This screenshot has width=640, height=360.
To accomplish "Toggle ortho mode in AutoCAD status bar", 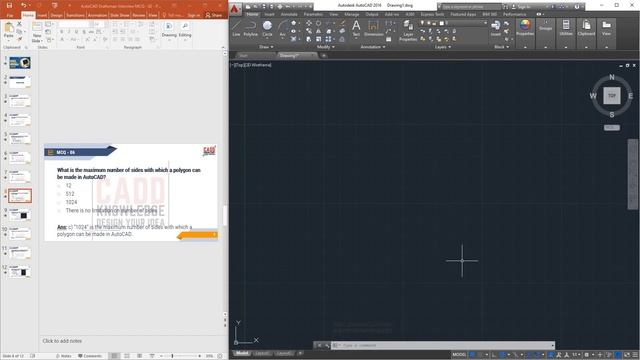I will (x=494, y=355).
